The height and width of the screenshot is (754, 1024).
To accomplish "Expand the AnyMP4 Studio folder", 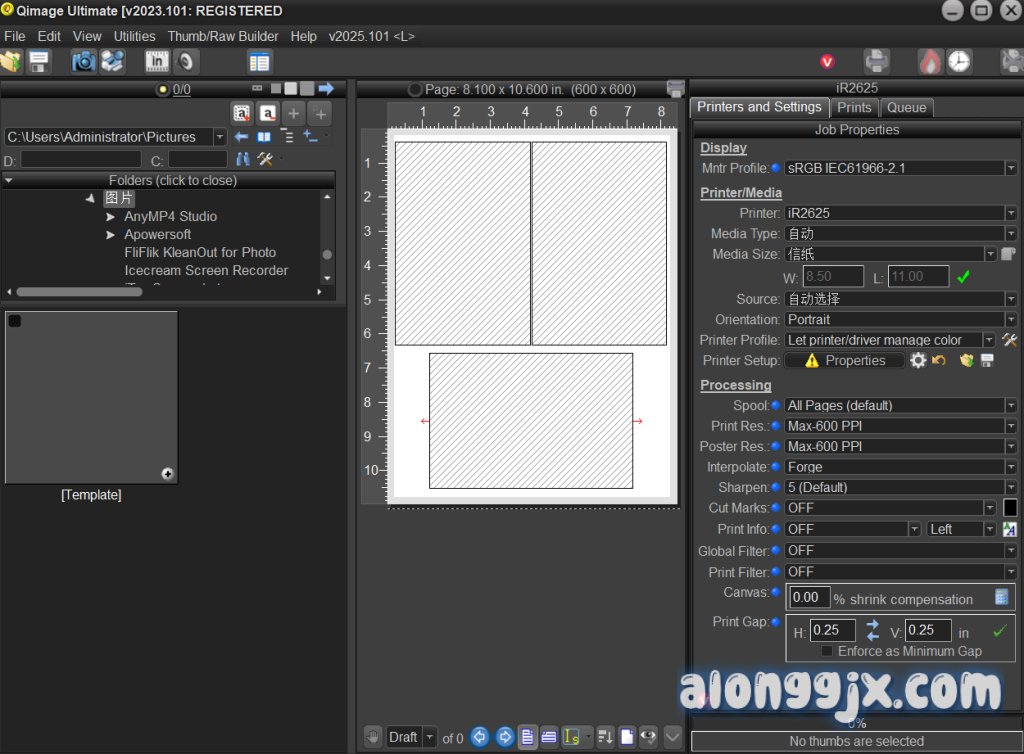I will pos(111,217).
